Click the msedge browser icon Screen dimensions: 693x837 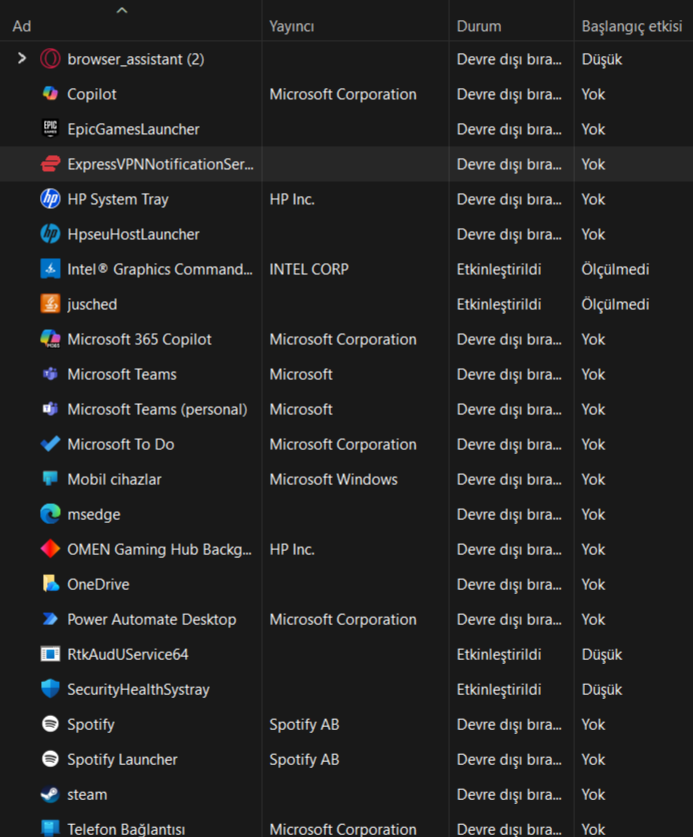50,514
